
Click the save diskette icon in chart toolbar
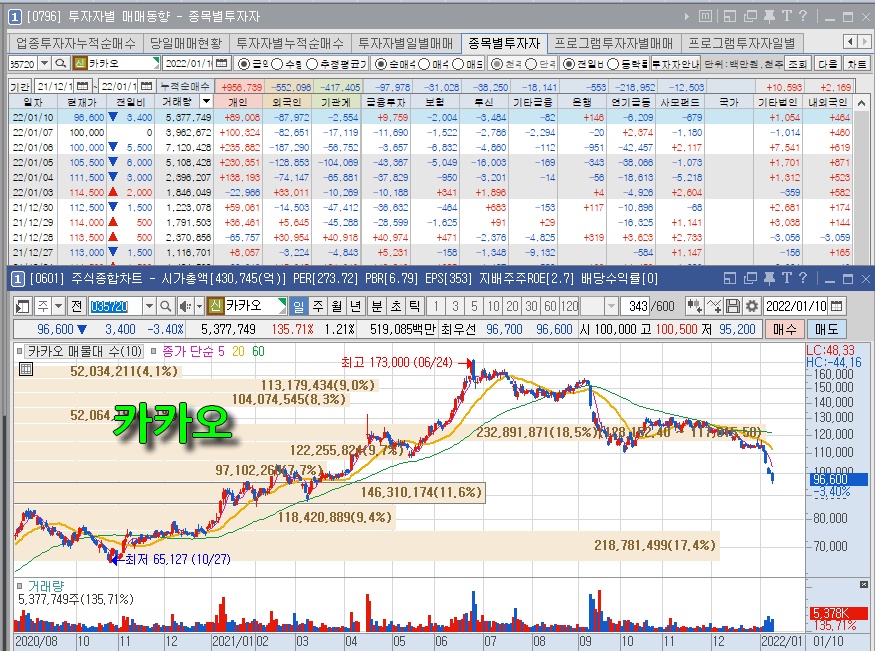pyautogui.click(x=733, y=306)
